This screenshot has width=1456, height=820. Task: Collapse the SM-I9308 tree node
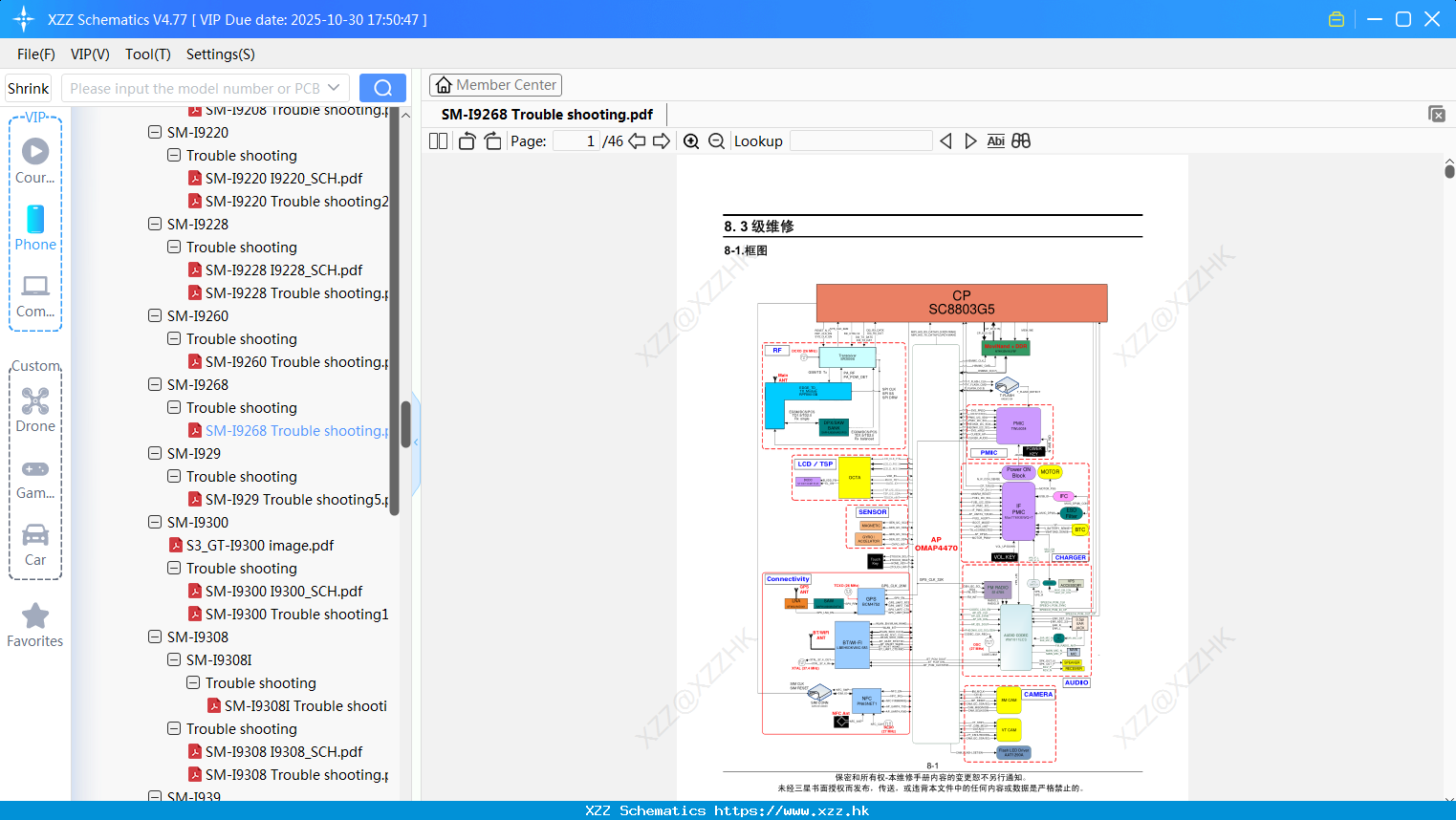point(155,637)
